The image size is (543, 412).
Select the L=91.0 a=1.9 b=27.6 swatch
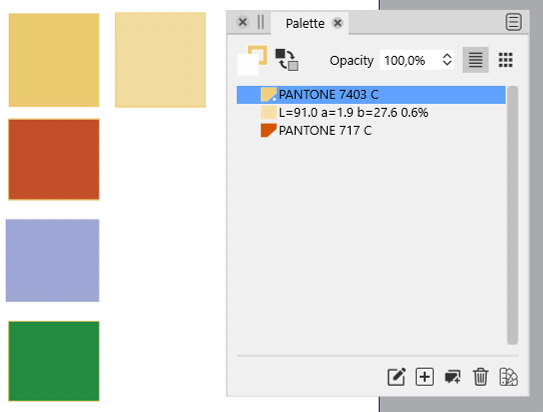click(x=371, y=113)
